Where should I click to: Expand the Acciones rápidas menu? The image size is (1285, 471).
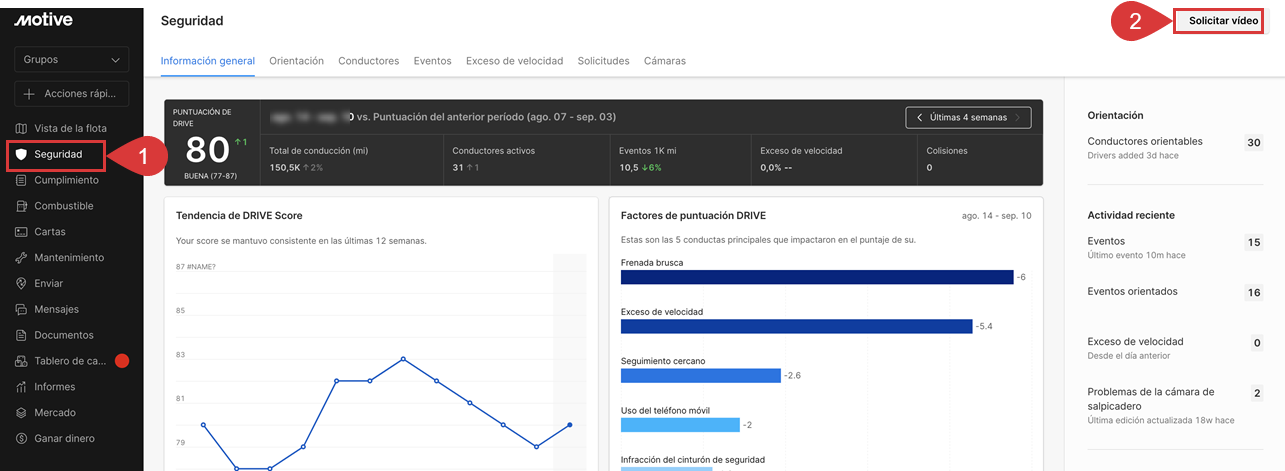click(x=71, y=94)
